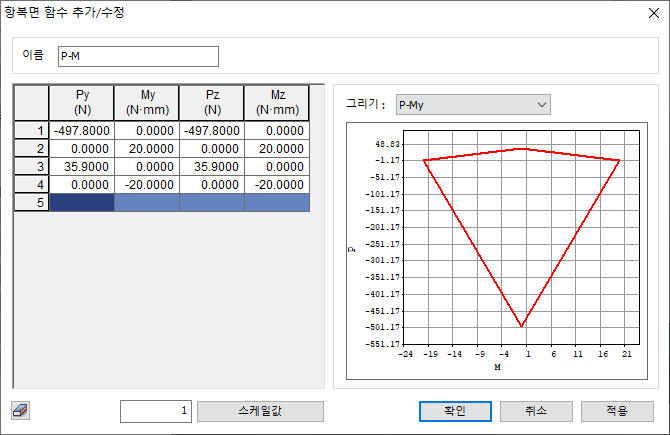The height and width of the screenshot is (435, 670).
Task: Select the My column header
Action: click(x=147, y=103)
